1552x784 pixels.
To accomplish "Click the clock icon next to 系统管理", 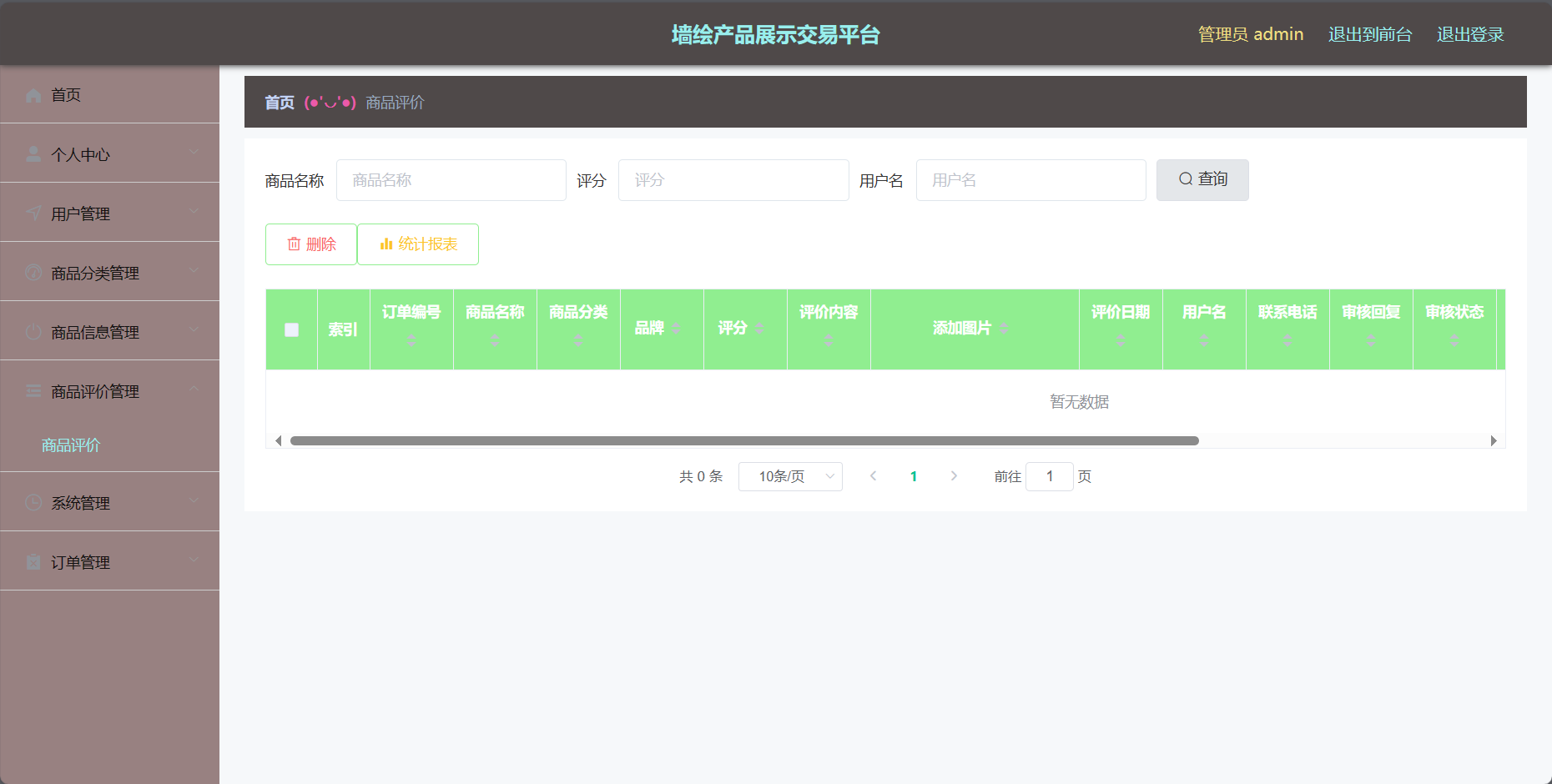I will [33, 503].
